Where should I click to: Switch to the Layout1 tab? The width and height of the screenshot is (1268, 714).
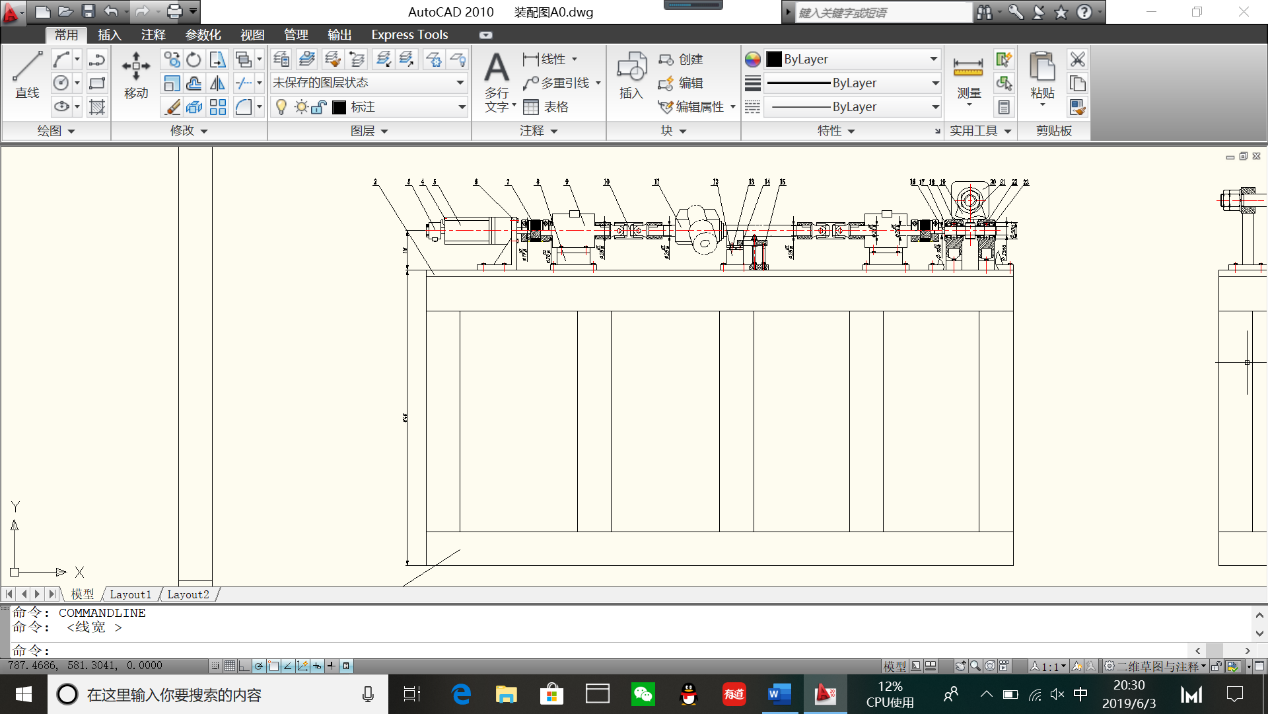131,594
